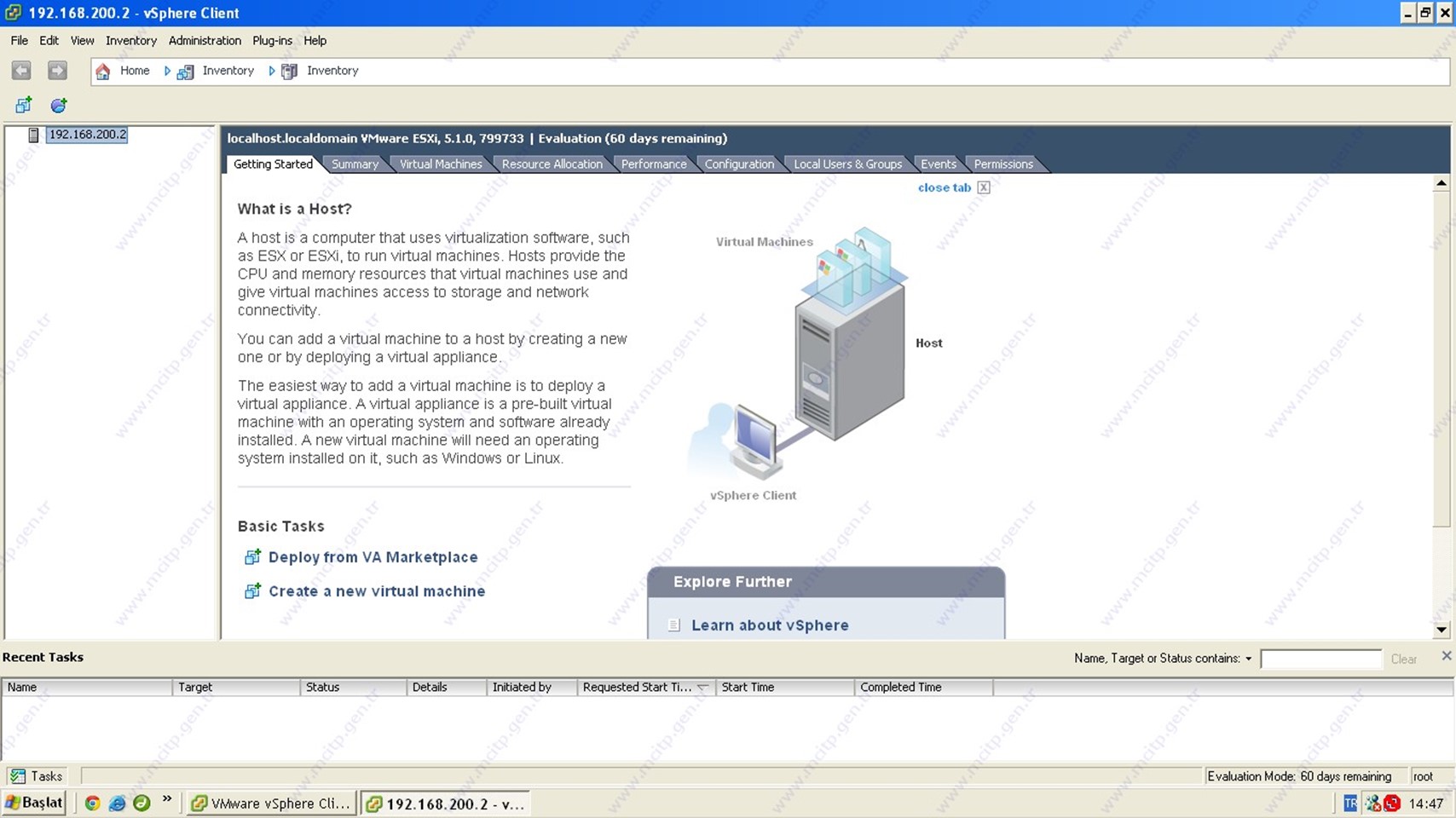Open the Edit menu
The height and width of the screenshot is (818, 1456).
click(49, 40)
